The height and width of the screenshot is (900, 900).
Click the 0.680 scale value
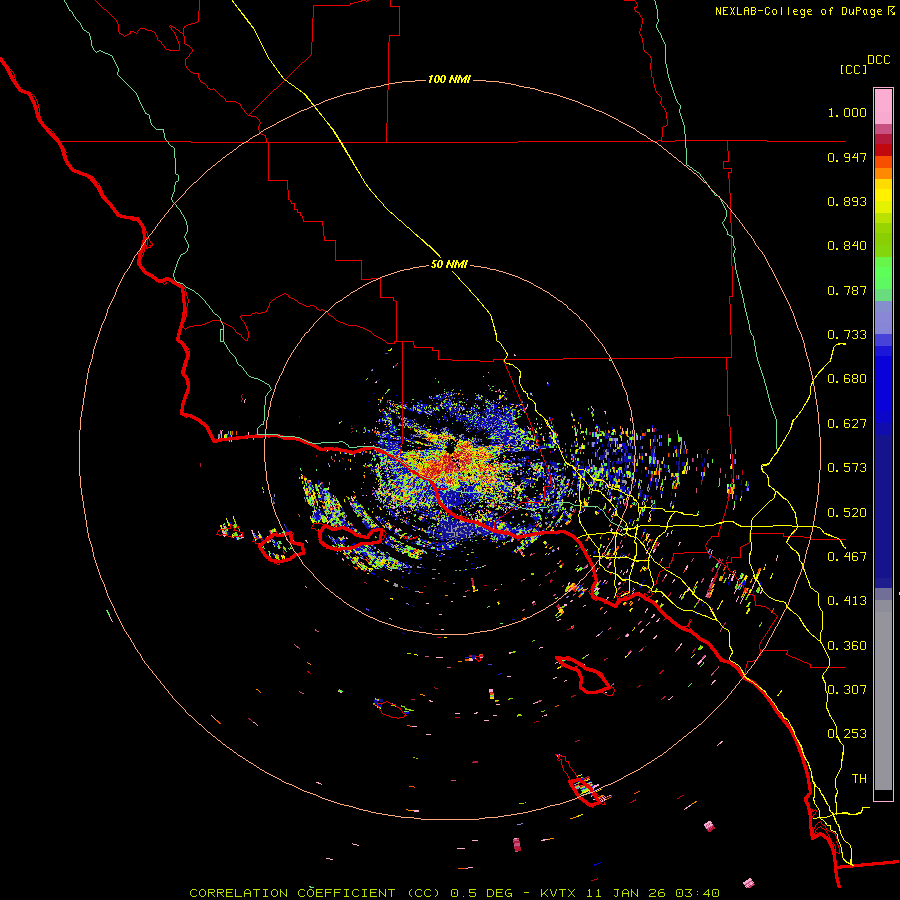pyautogui.click(x=847, y=379)
